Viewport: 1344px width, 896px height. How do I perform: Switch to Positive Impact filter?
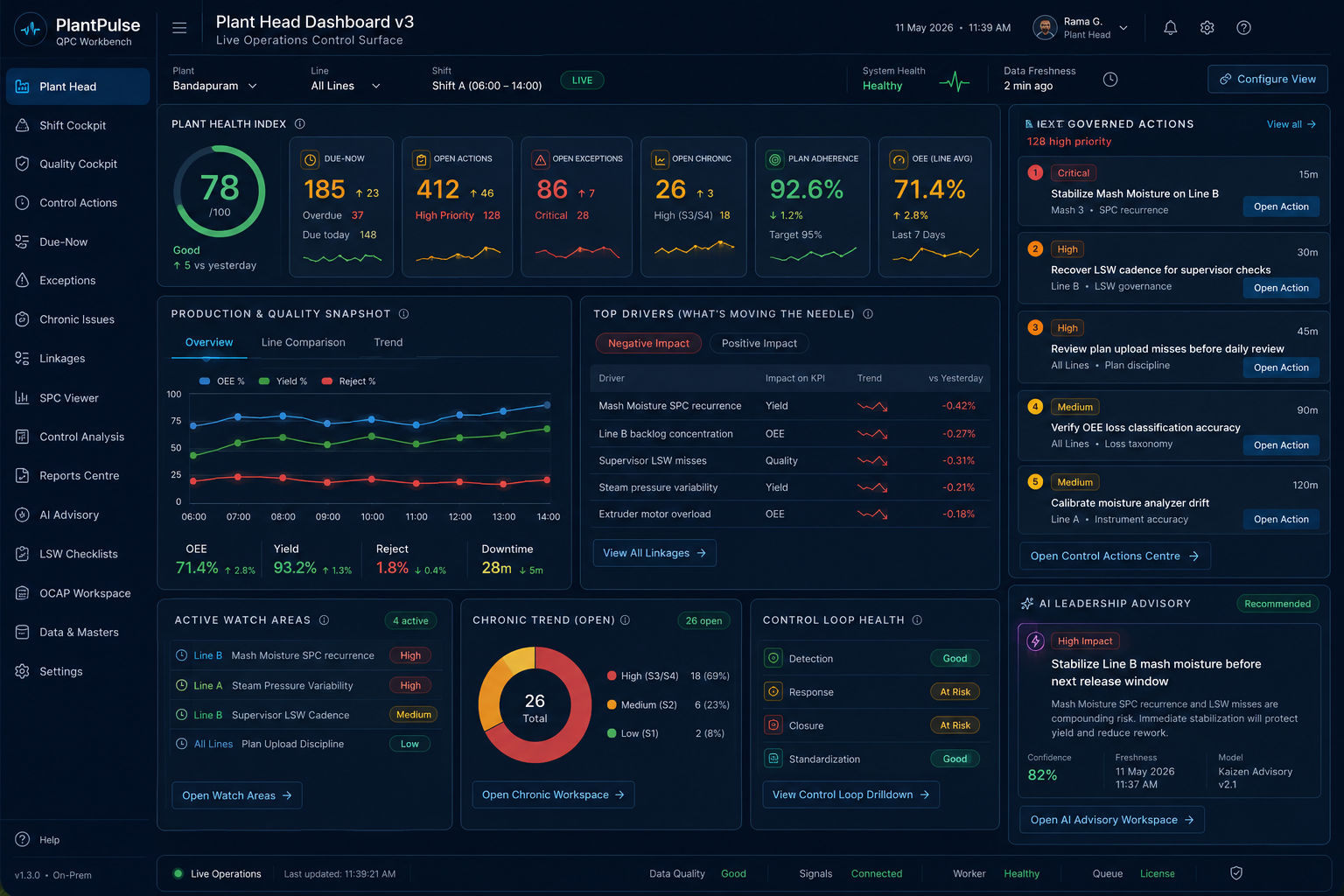tap(759, 343)
